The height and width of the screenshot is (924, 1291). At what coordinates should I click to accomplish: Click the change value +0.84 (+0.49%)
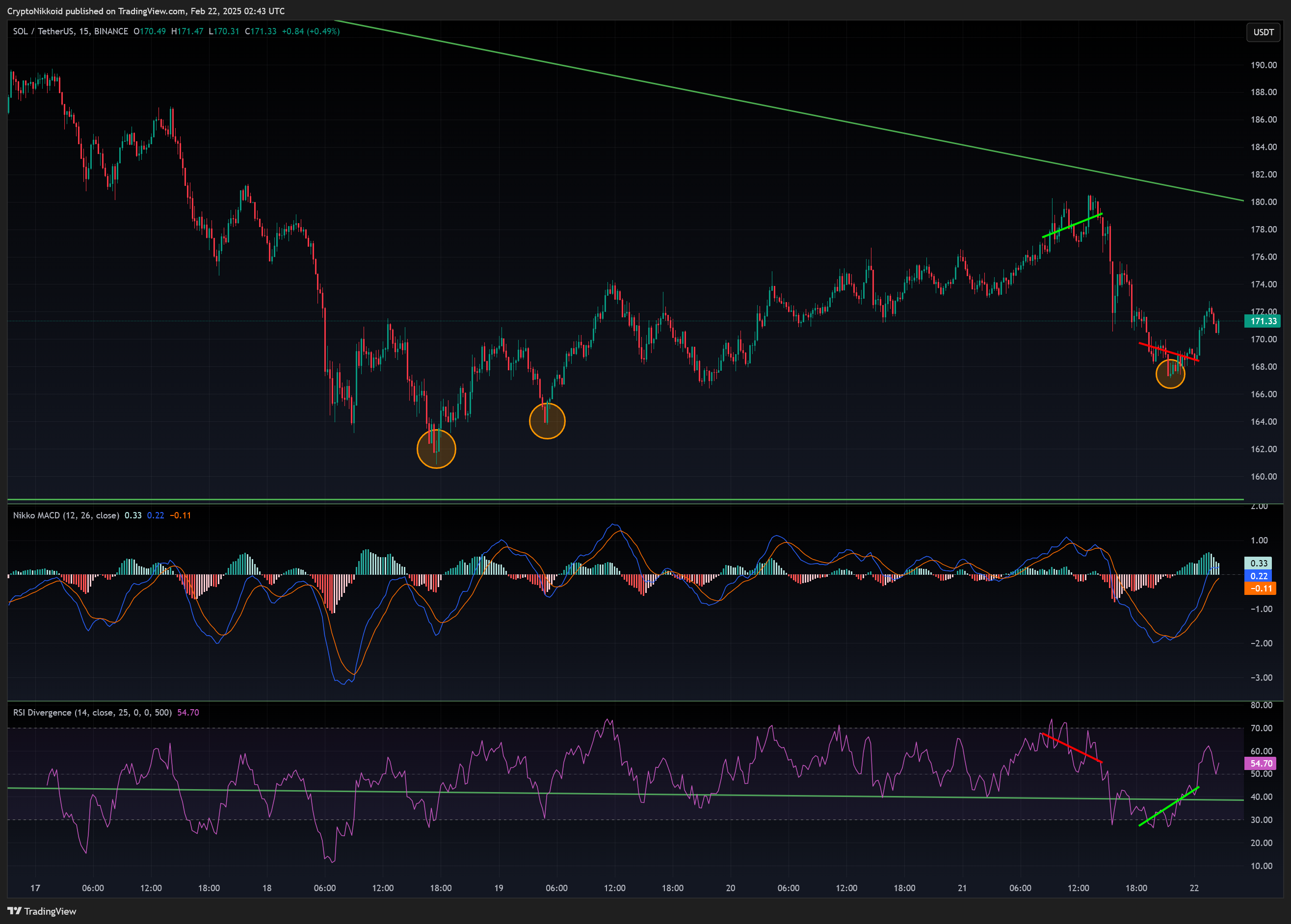tap(311, 31)
